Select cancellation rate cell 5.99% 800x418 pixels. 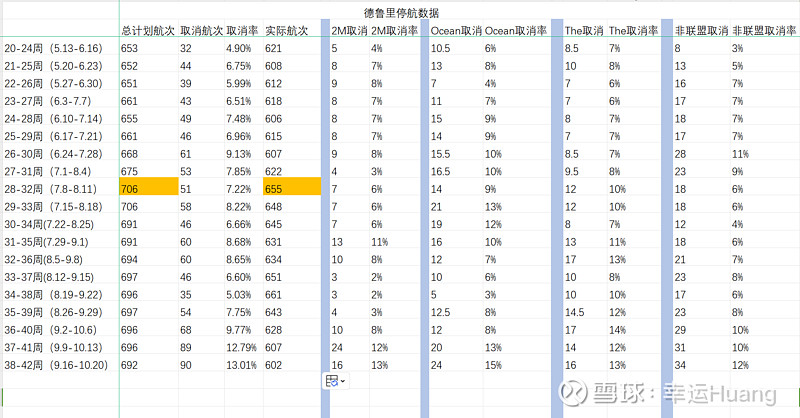pyautogui.click(x=239, y=84)
